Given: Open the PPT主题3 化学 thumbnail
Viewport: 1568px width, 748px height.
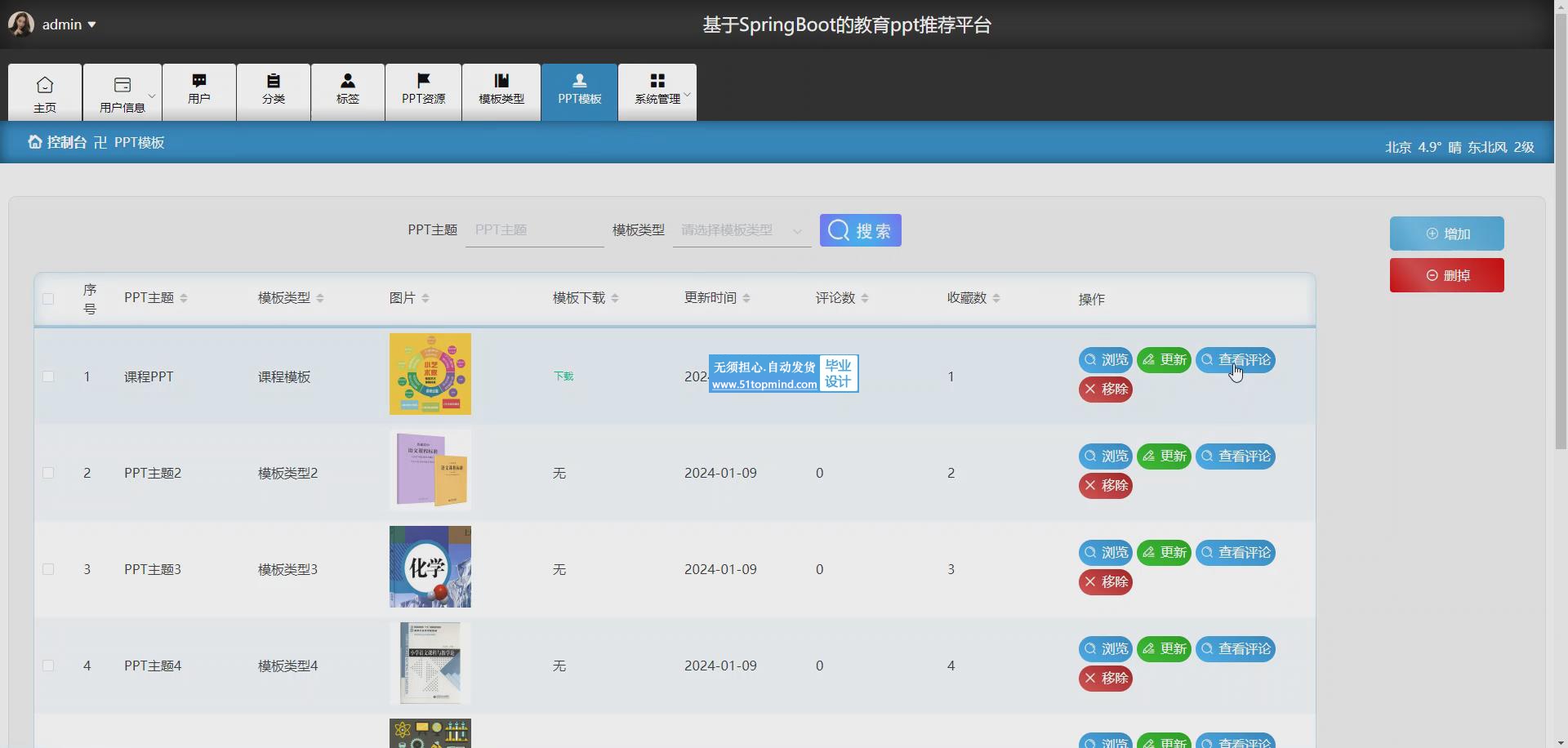Looking at the screenshot, I should click(430, 567).
